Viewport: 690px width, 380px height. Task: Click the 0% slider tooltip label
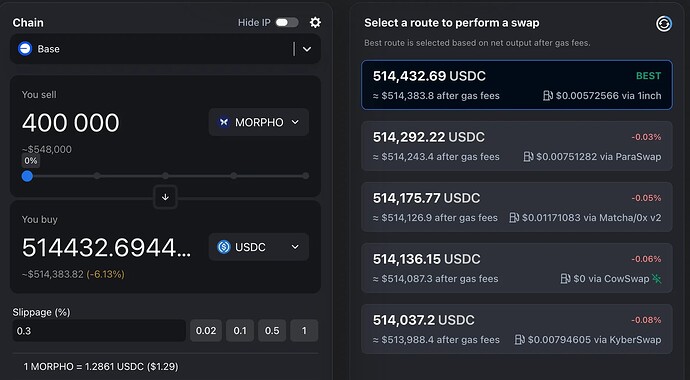point(31,161)
